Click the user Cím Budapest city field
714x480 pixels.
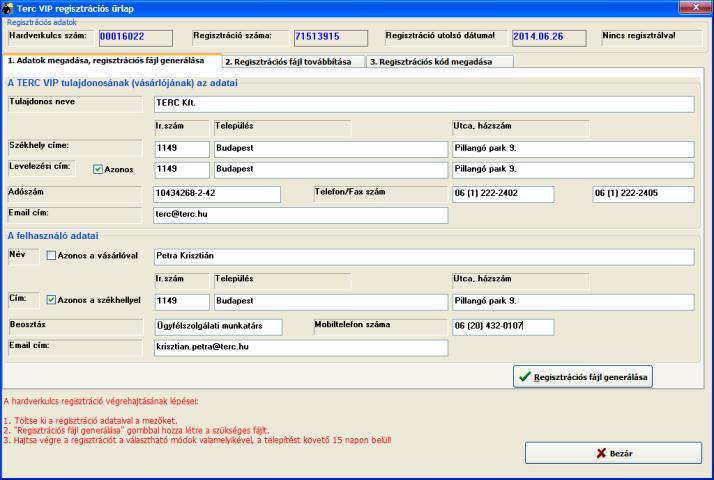coord(331,302)
